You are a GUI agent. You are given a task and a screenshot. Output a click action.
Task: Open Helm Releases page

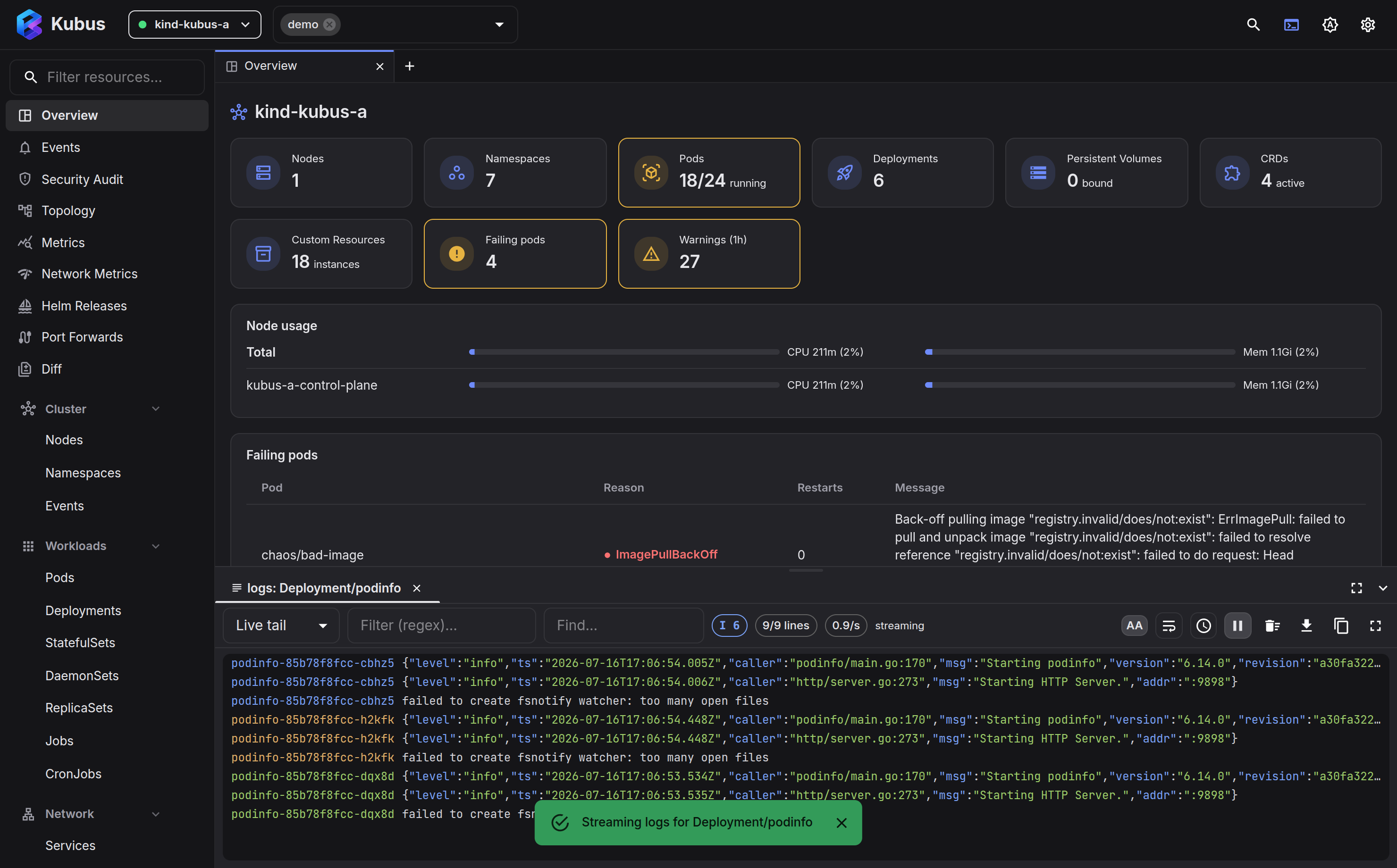(x=108, y=306)
